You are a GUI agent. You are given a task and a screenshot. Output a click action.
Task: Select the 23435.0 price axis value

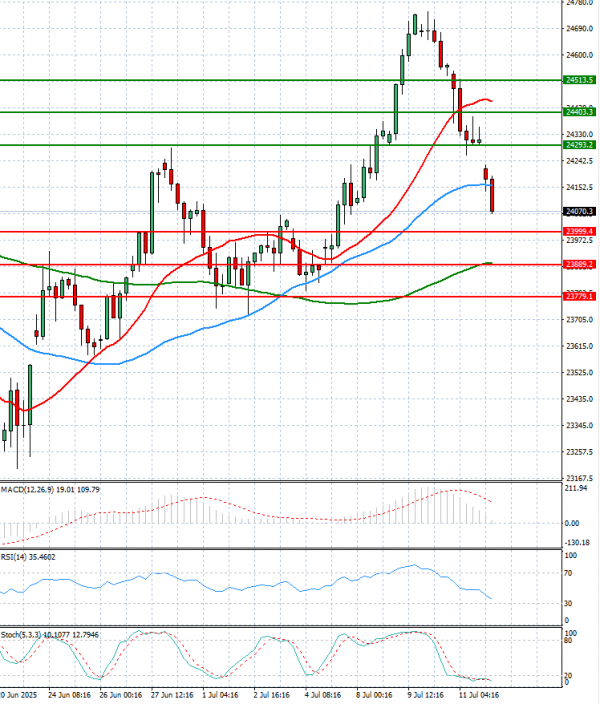[x=580, y=399]
